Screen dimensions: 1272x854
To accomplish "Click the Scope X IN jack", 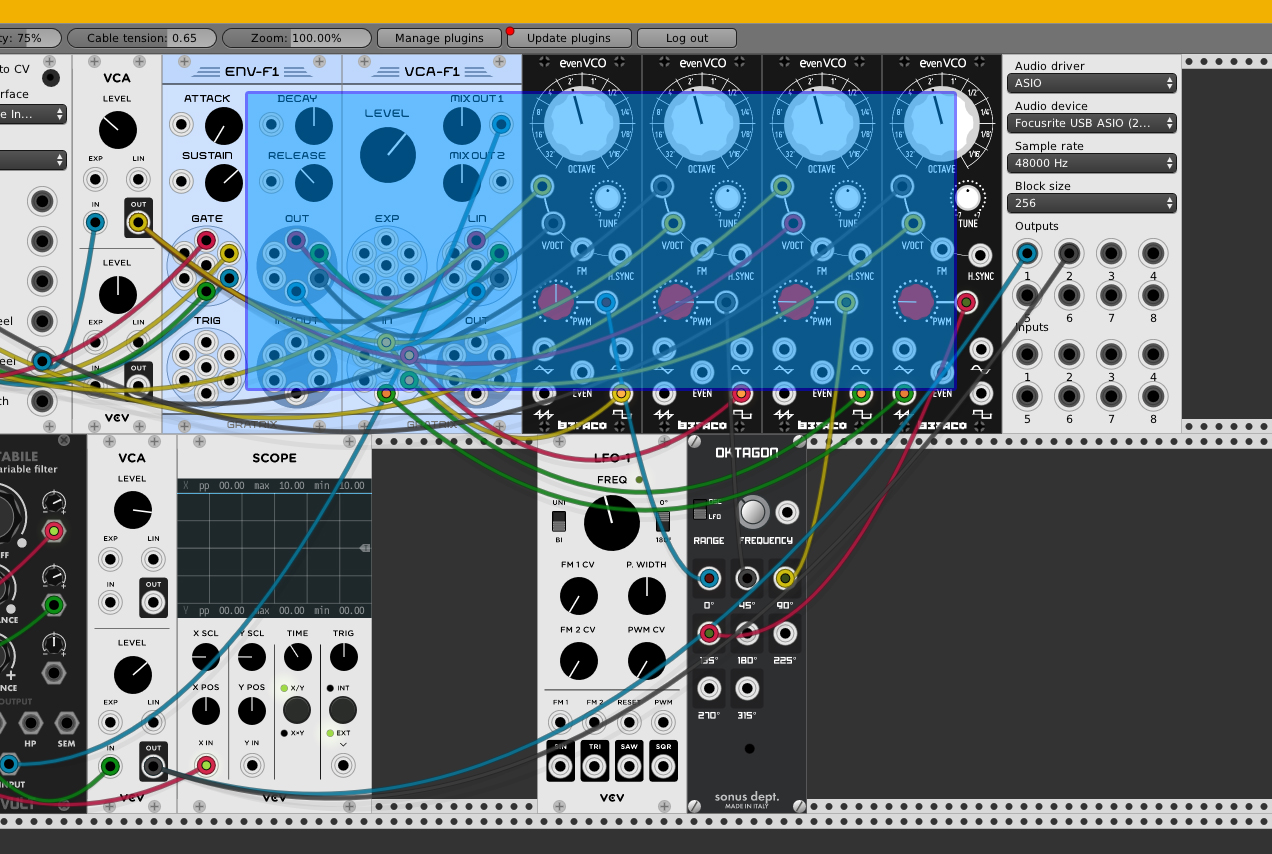I will pos(205,766).
